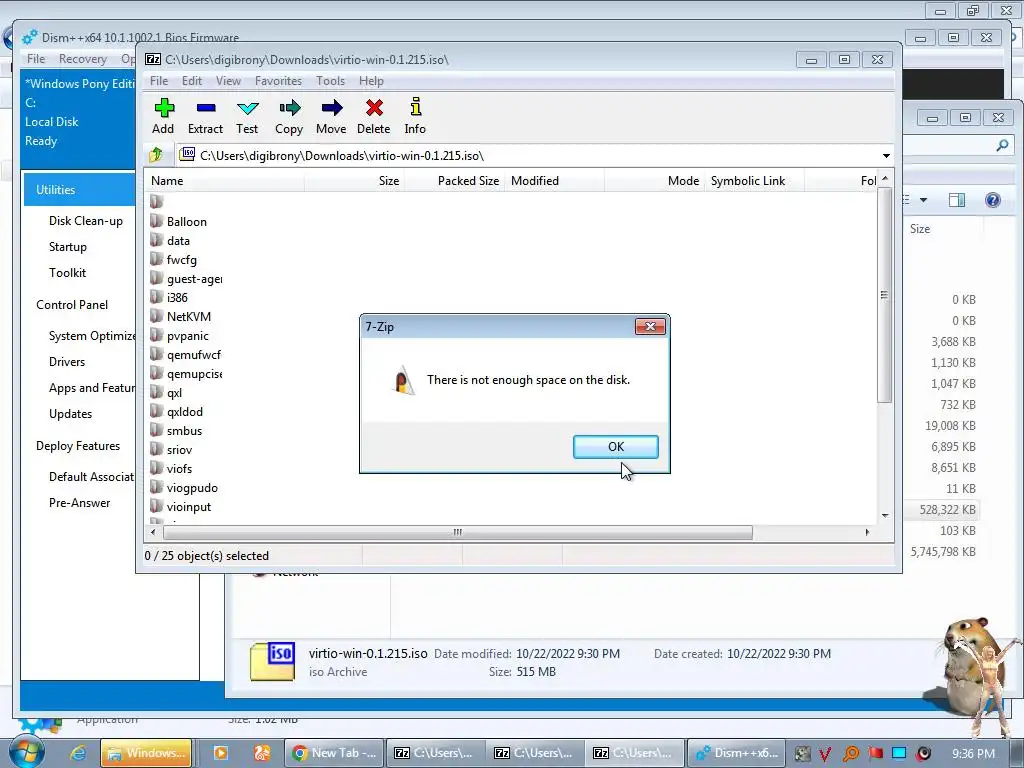This screenshot has width=1024, height=768.
Task: Click the virtio-win ISO file icon
Action: pos(272,661)
